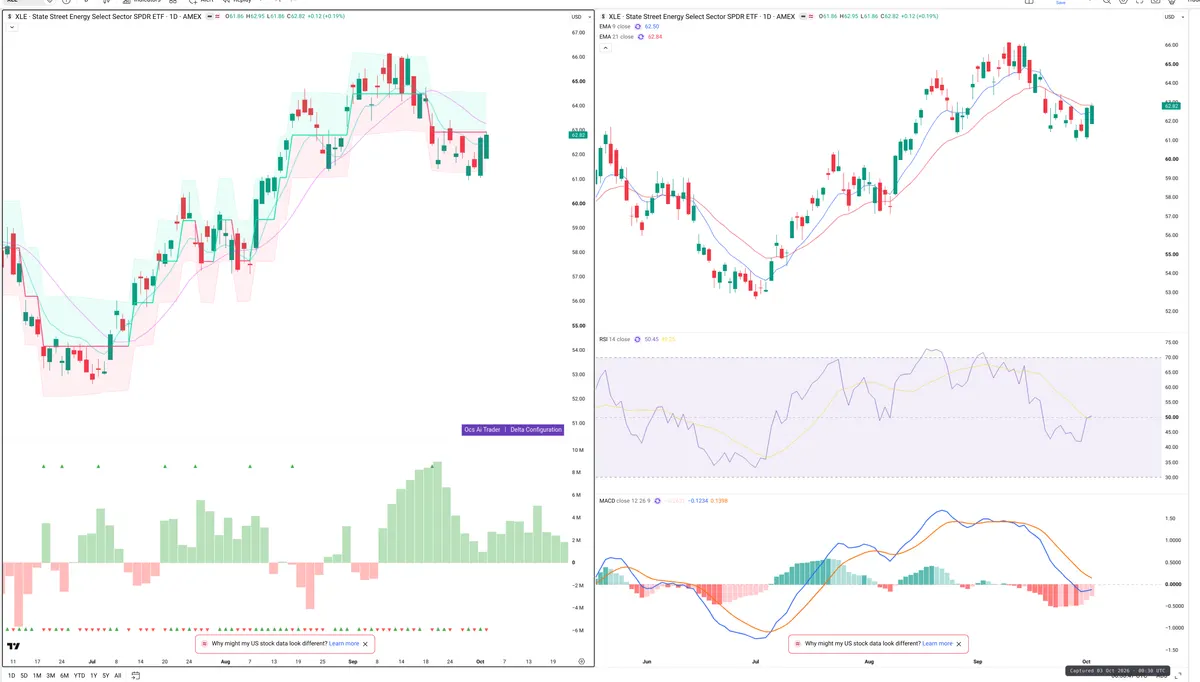Click the +0.12 (+0.19%) change on left chart

pyautogui.click(x=326, y=17)
